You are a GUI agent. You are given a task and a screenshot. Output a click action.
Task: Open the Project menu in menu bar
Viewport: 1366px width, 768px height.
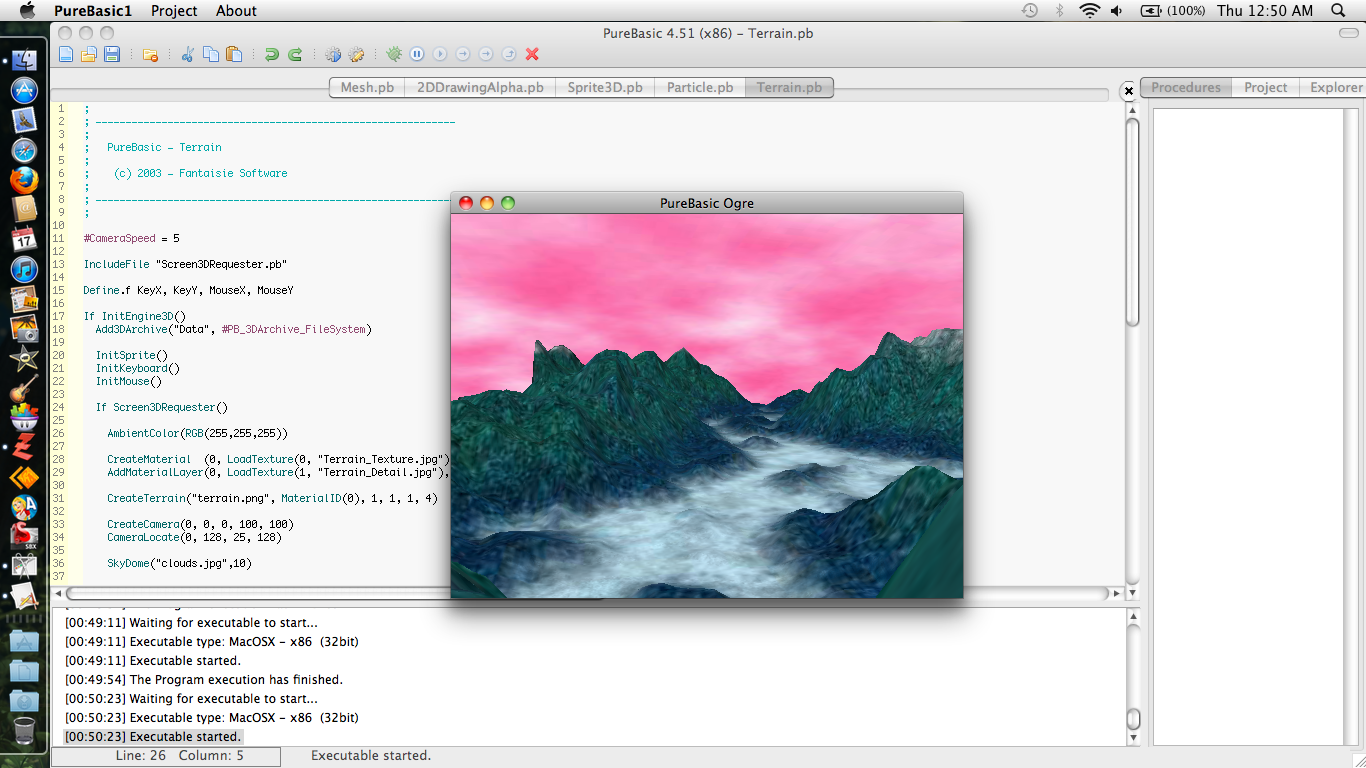click(x=174, y=11)
